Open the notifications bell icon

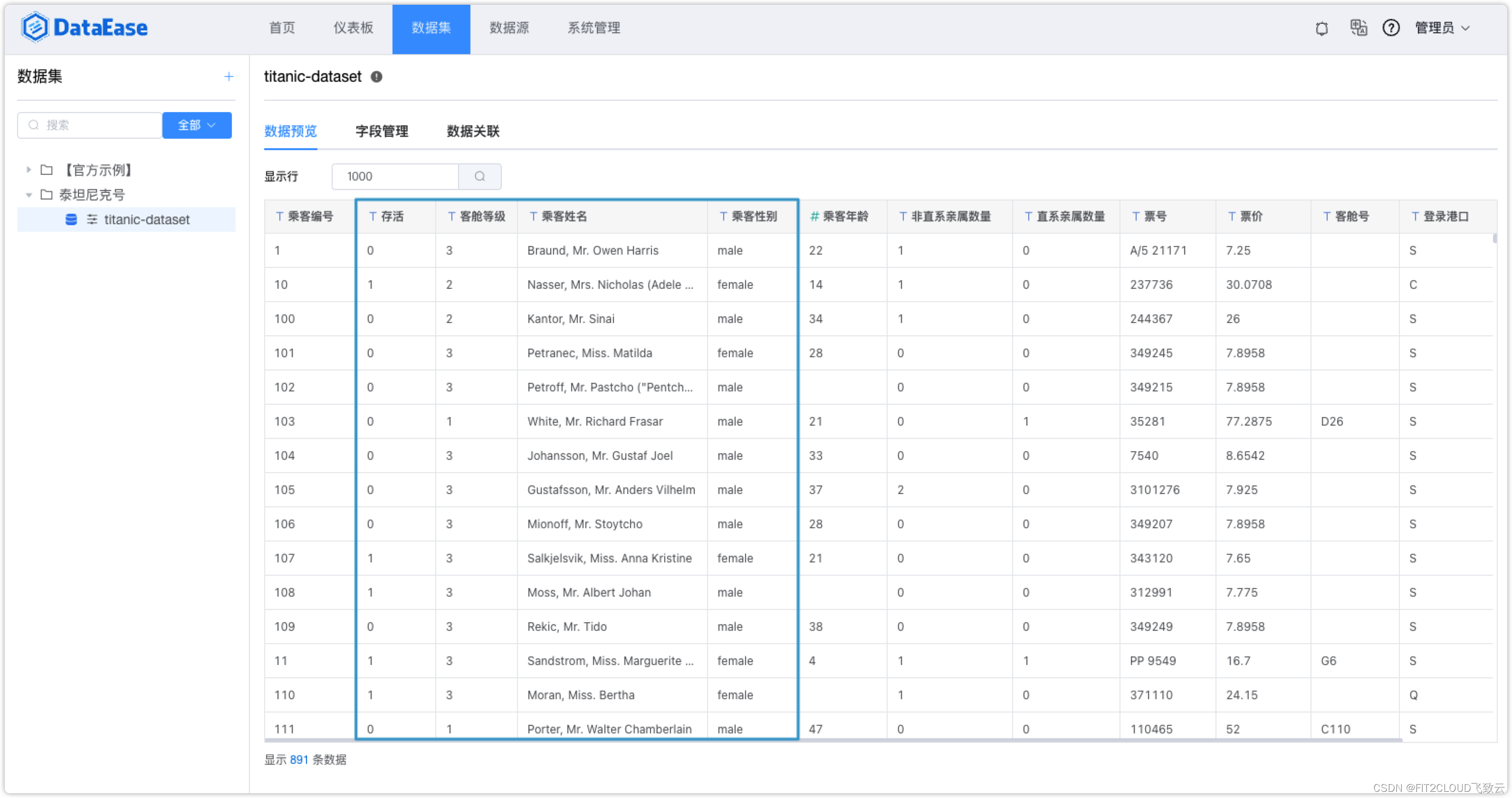click(1321, 28)
